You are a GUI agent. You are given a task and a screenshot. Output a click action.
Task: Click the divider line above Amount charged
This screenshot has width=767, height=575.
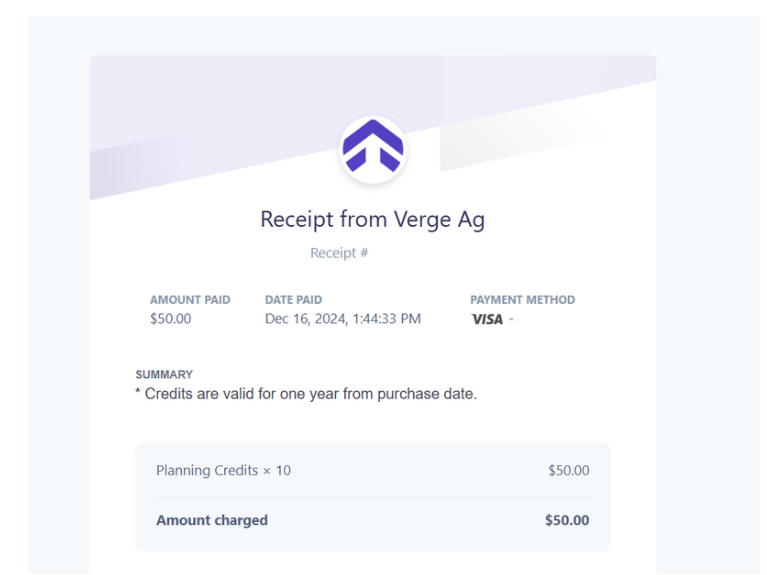pyautogui.click(x=373, y=498)
